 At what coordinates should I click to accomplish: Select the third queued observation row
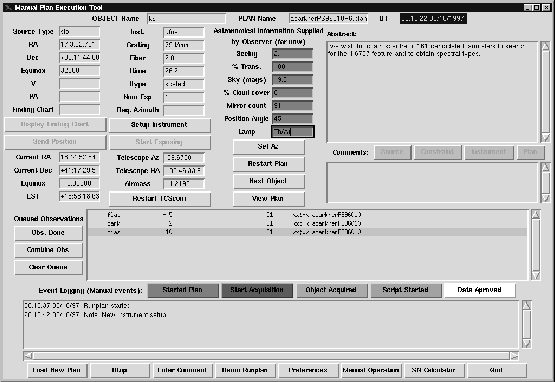[x=307, y=232]
